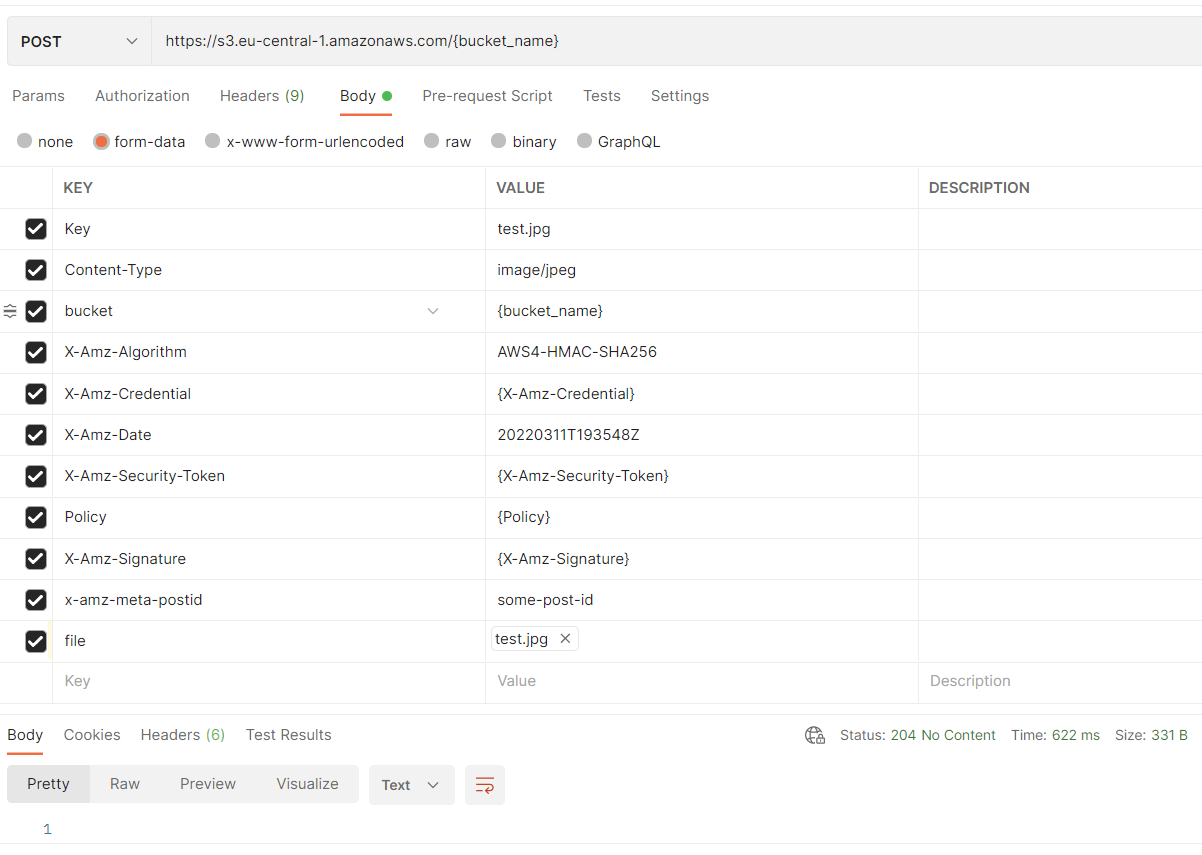Click the {X-Amz-Credential} value cell
Screen dimensions: 1202x855
click(701, 394)
